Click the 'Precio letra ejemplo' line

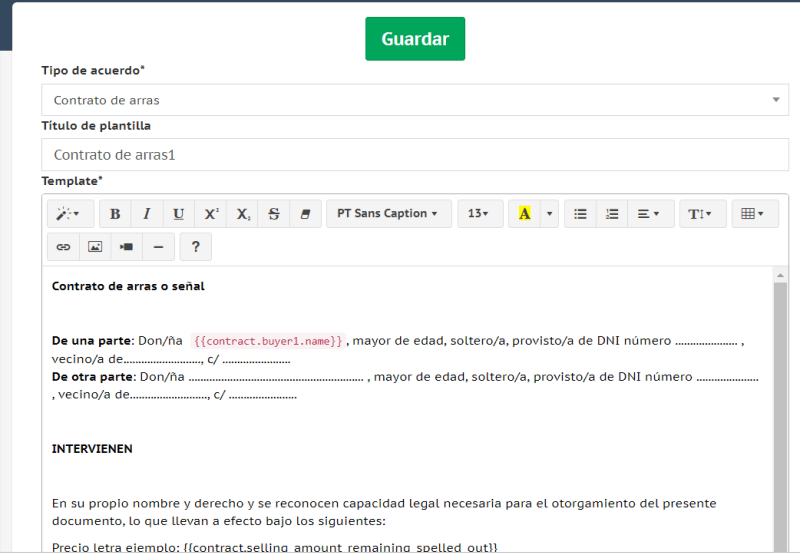274,547
